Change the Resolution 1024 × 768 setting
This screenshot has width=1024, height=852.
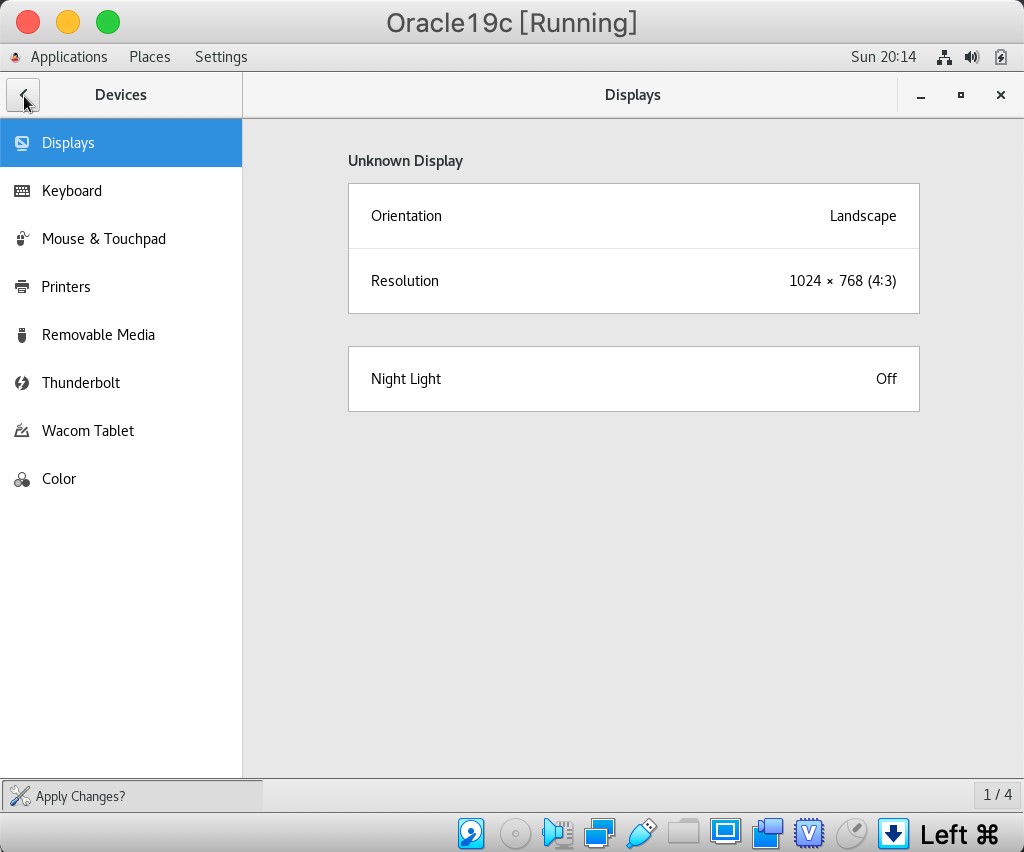tap(633, 281)
